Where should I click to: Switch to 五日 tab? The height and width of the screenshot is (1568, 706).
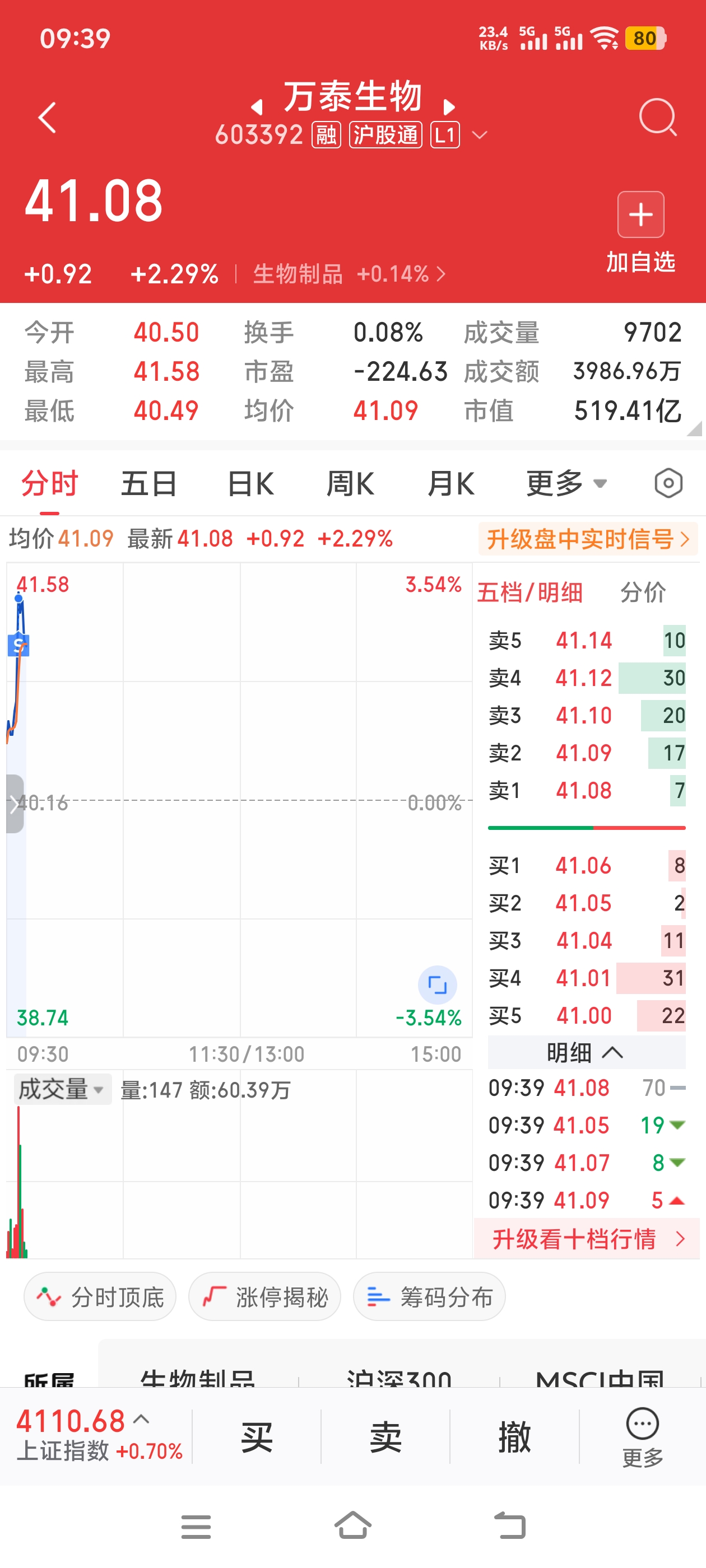pos(148,484)
